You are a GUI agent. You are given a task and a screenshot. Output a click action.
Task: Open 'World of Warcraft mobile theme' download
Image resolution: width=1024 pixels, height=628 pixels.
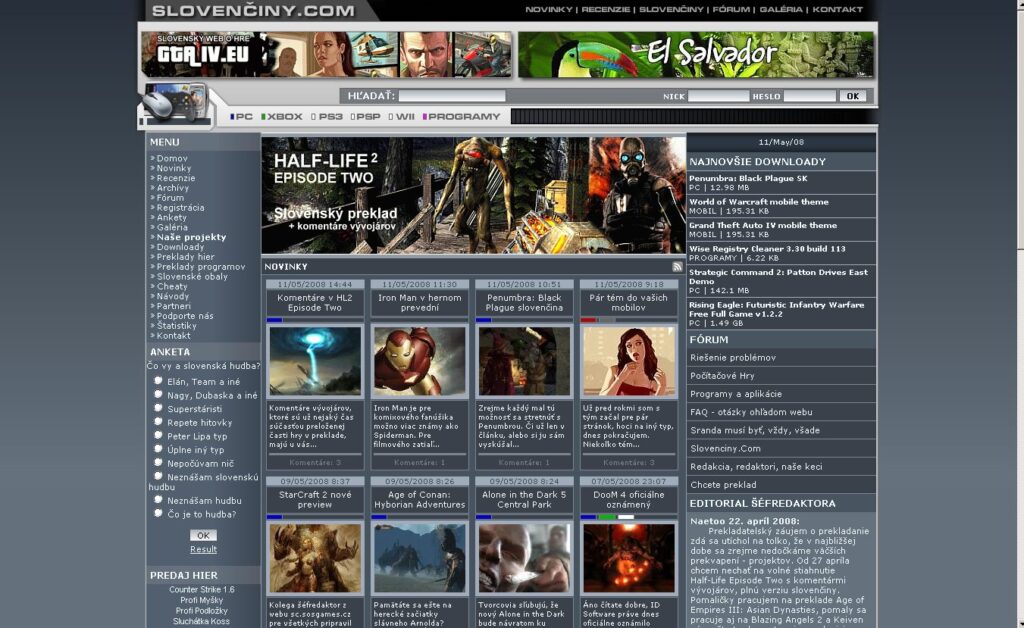759,202
